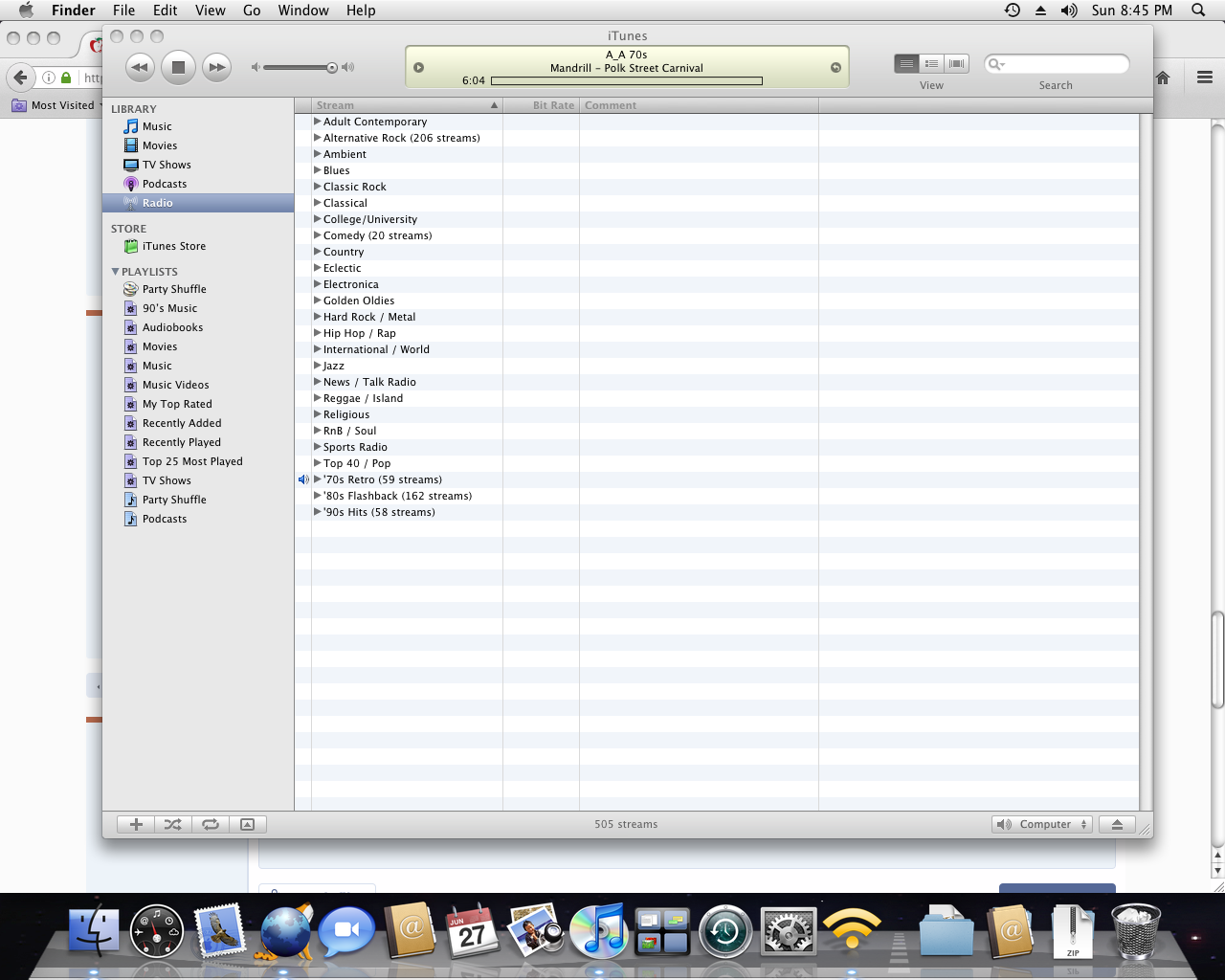Select Radio in the Library
The height and width of the screenshot is (980, 1225).
point(198,203)
